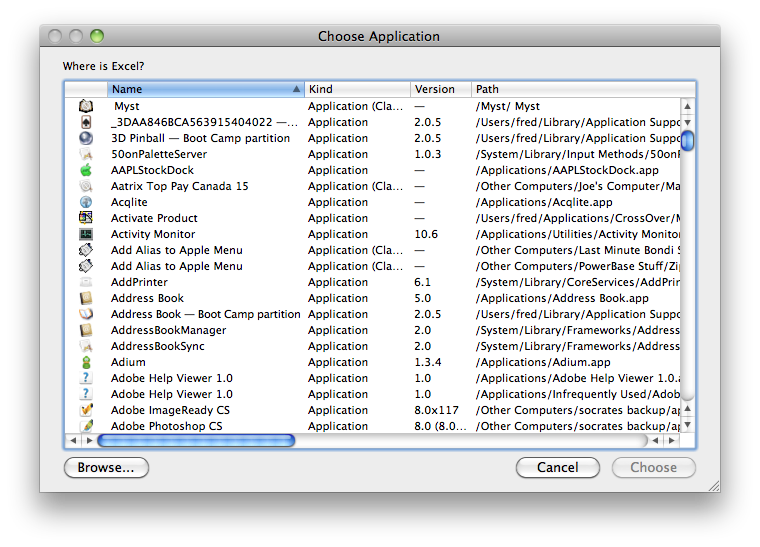Viewport: 760px width, 547px height.
Task: Select 50onPaletteServer entry
Action: point(159,154)
